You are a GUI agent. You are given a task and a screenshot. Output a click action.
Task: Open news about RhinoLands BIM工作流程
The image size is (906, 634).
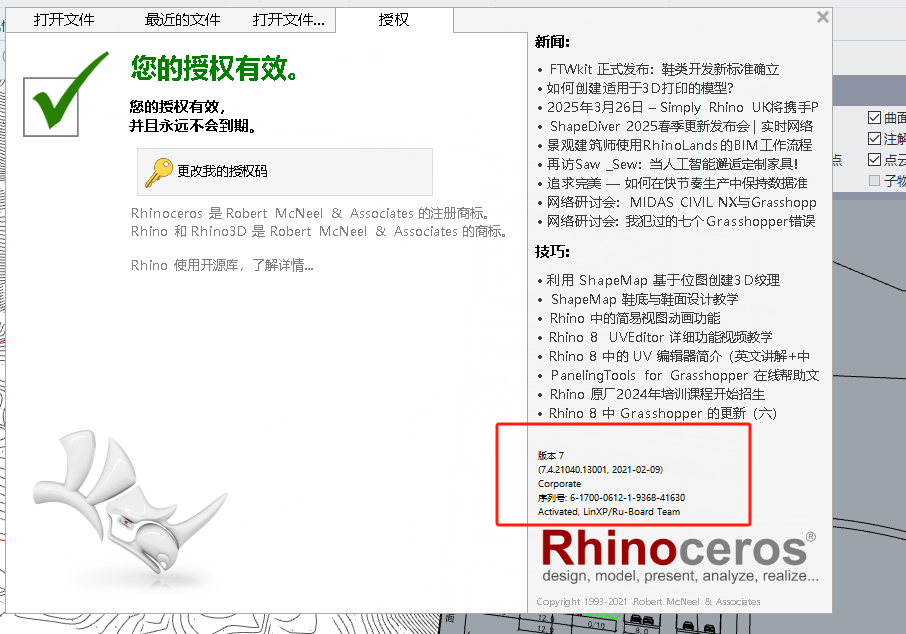click(x=679, y=145)
